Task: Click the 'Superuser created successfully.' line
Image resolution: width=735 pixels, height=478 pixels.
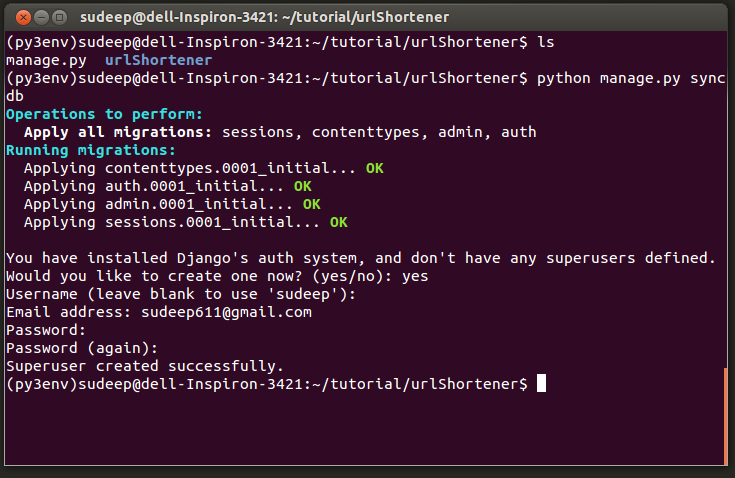Action: point(145,366)
